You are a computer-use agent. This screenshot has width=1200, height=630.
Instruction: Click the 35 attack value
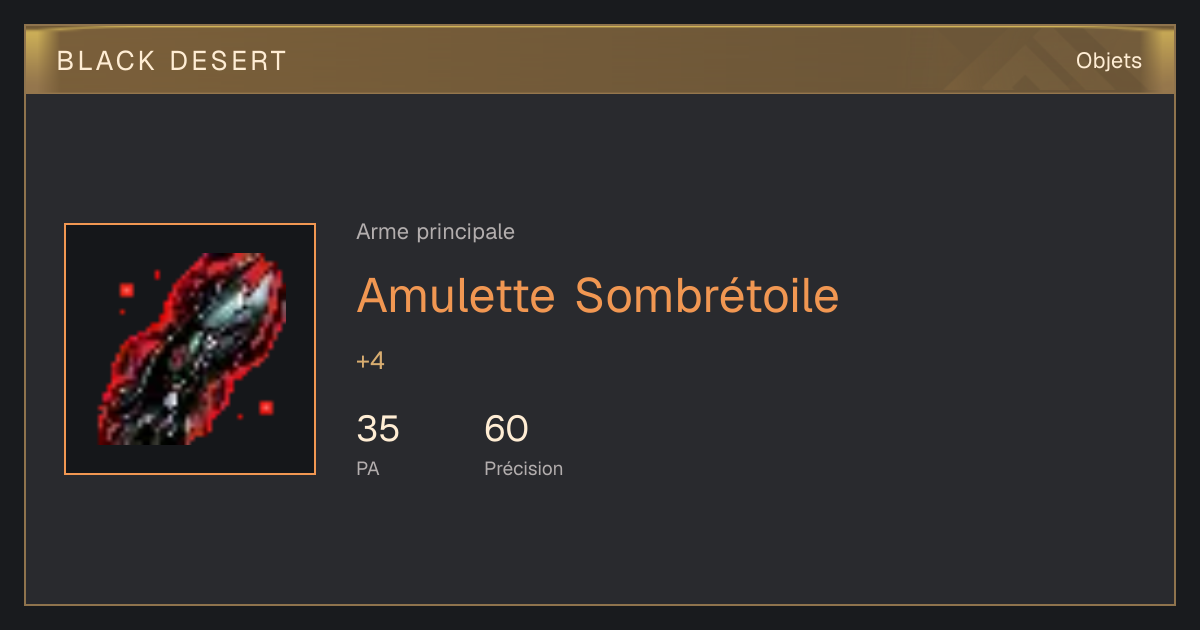pyautogui.click(x=378, y=429)
